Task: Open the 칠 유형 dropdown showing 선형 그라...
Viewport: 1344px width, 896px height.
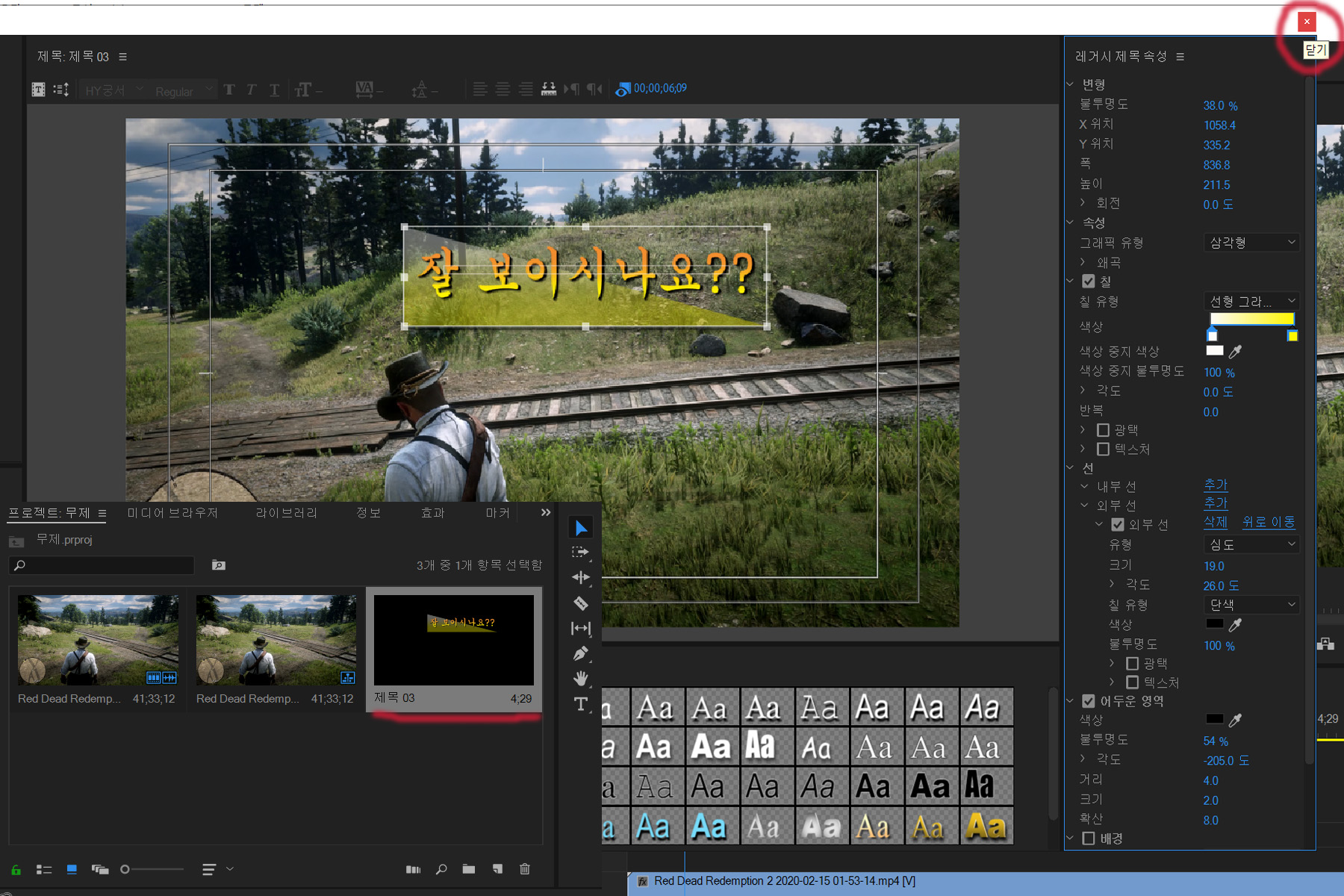Action: click(1251, 301)
